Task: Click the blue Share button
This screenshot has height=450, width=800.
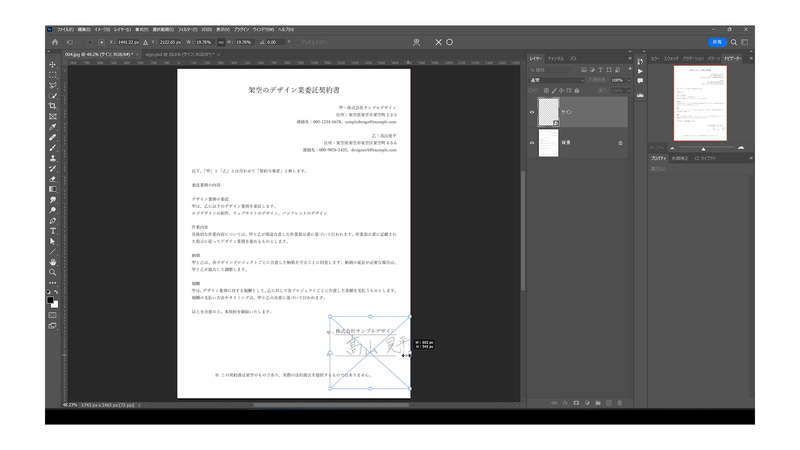Action: [x=717, y=42]
